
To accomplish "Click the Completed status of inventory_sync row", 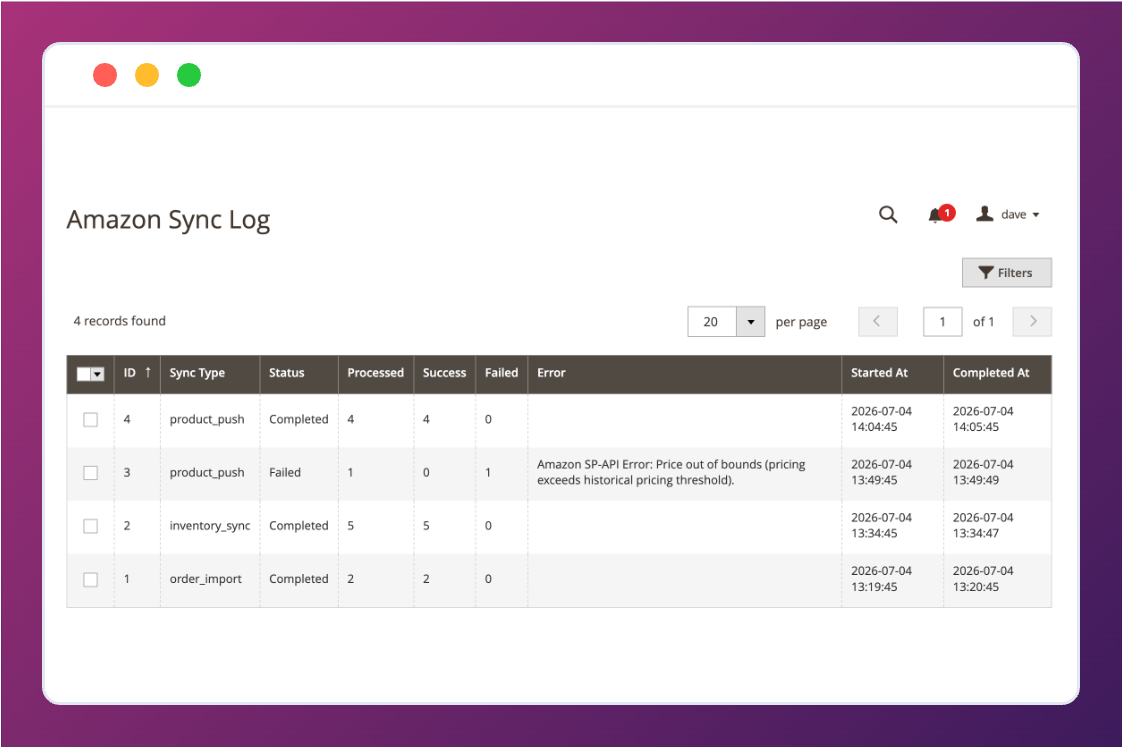I will click(298, 526).
